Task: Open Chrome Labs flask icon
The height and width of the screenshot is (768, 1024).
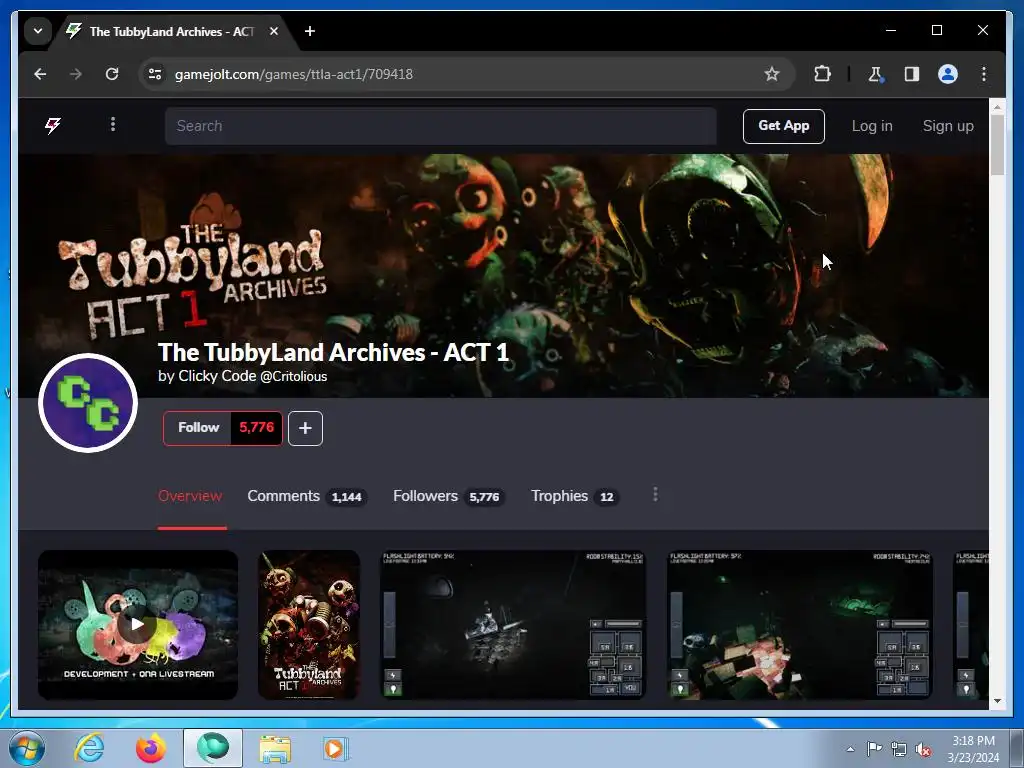Action: (x=876, y=74)
